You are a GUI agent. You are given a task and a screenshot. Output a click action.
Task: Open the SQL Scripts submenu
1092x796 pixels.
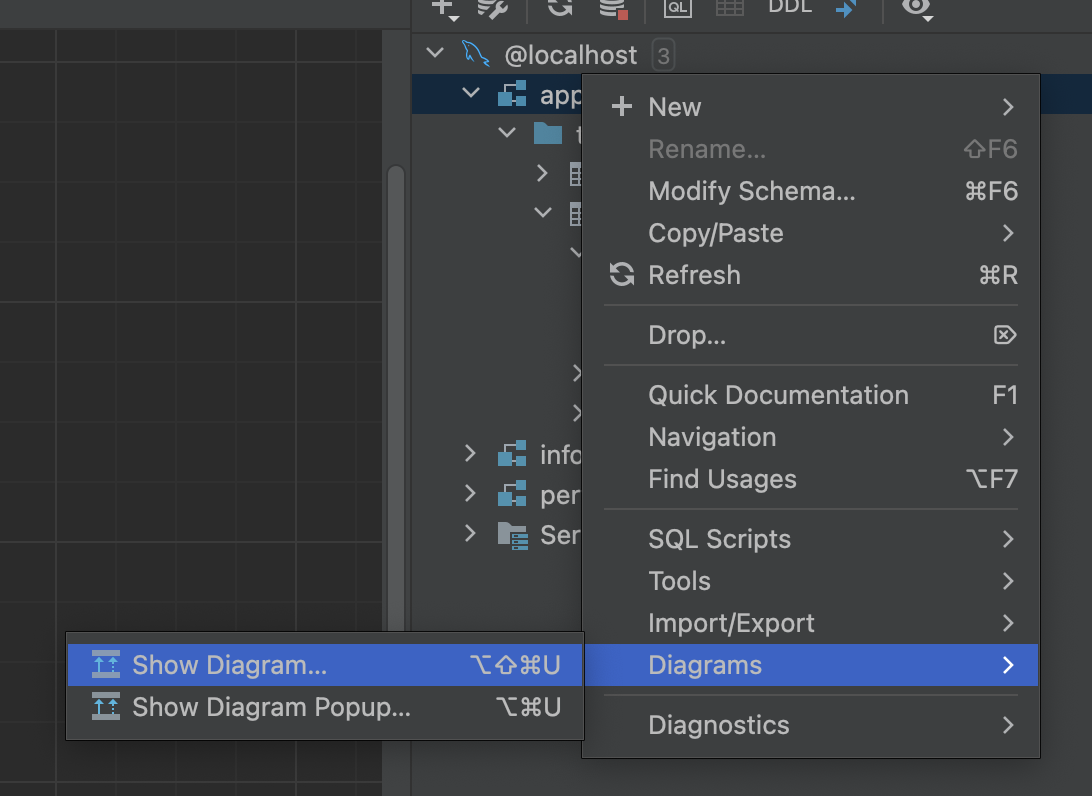[x=811, y=539]
